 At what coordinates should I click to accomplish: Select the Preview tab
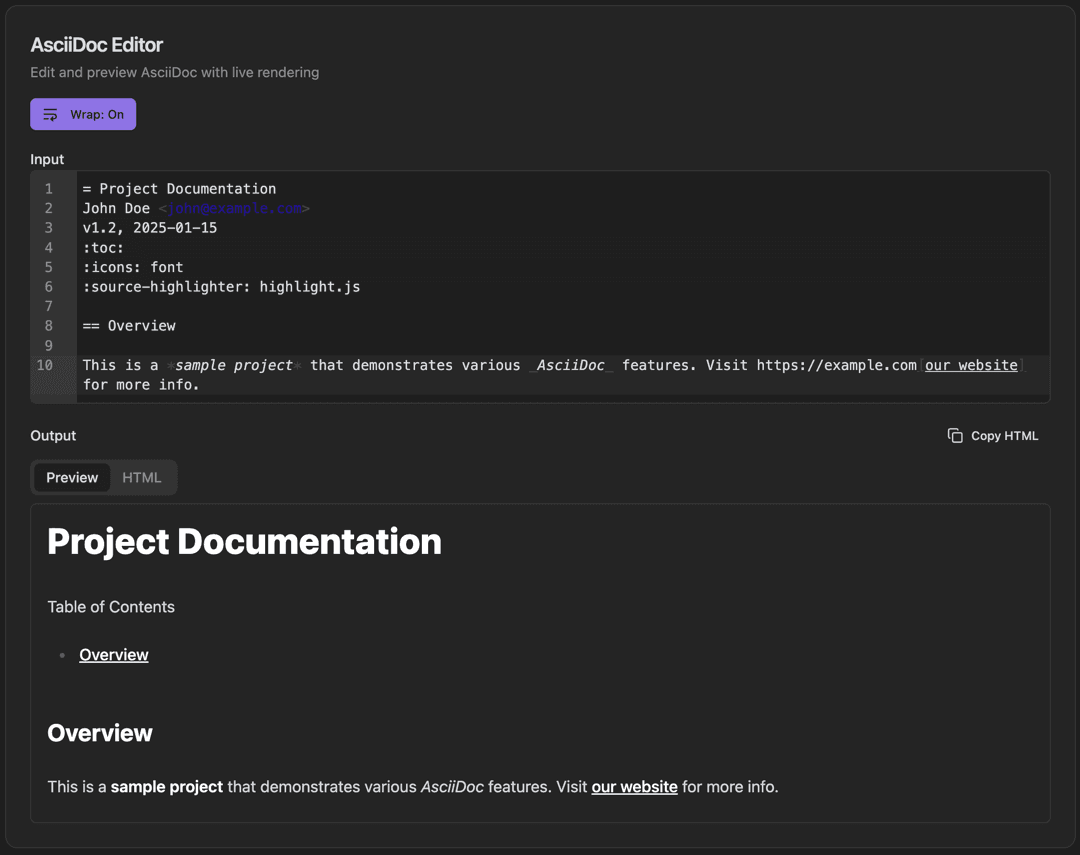(71, 477)
